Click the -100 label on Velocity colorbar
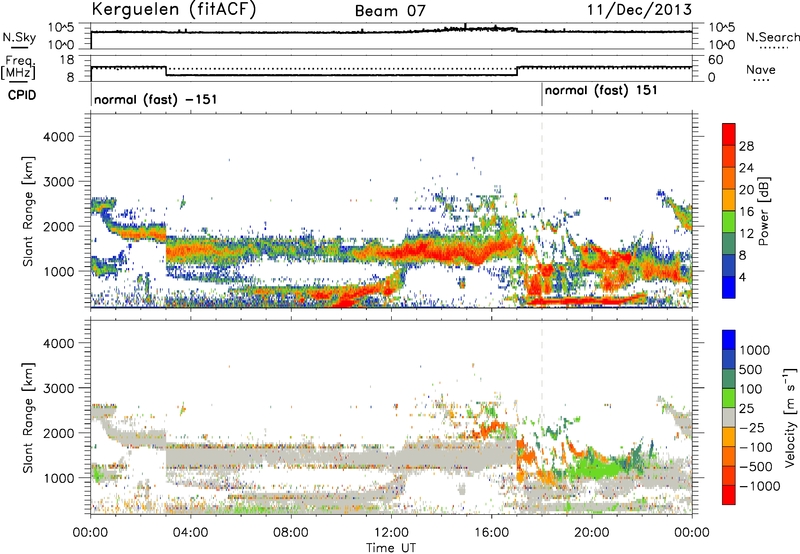The image size is (800, 554). 756,447
